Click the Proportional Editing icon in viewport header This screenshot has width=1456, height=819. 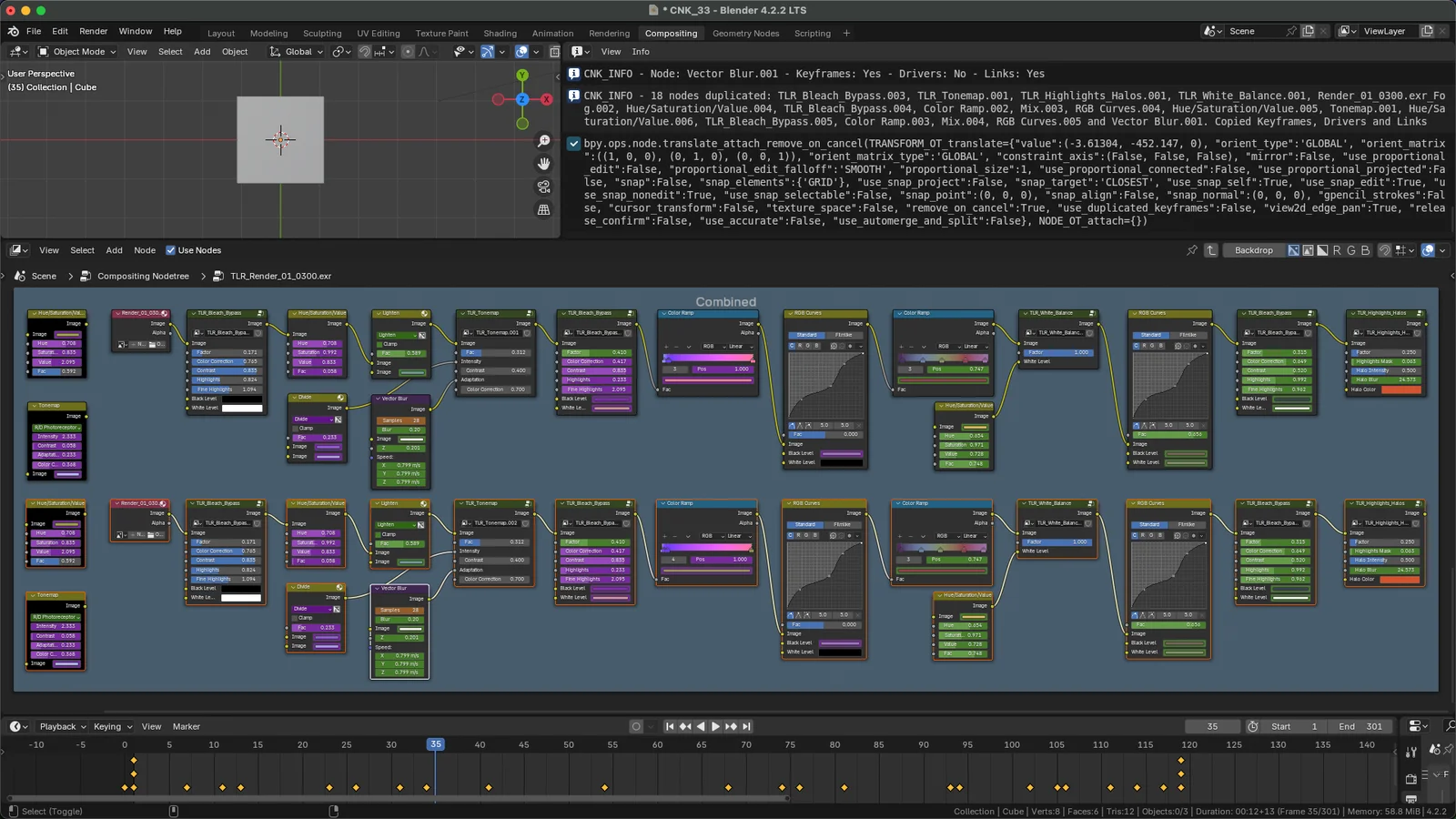407,52
